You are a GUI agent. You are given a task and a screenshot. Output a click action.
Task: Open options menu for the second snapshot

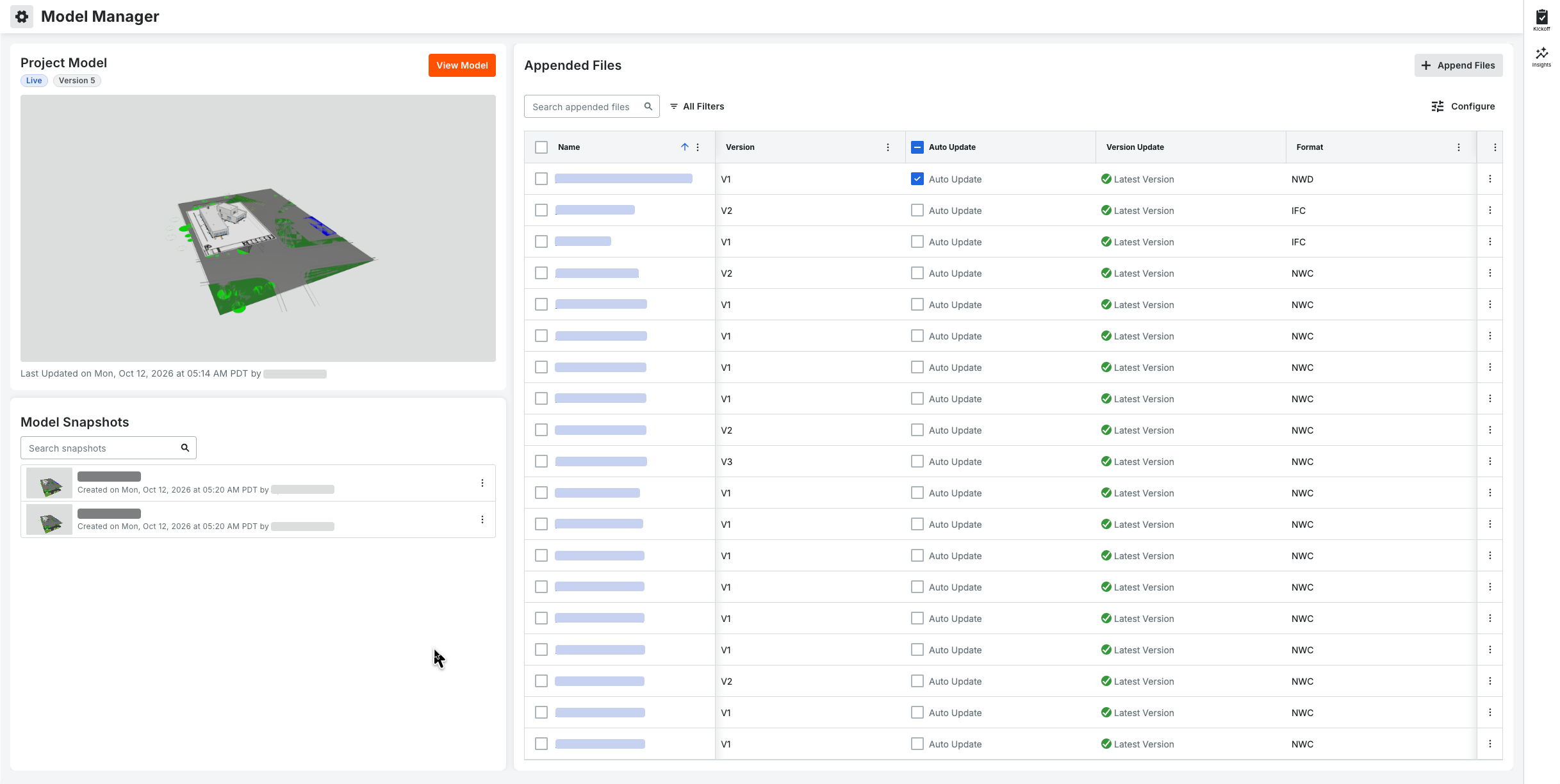[482, 519]
